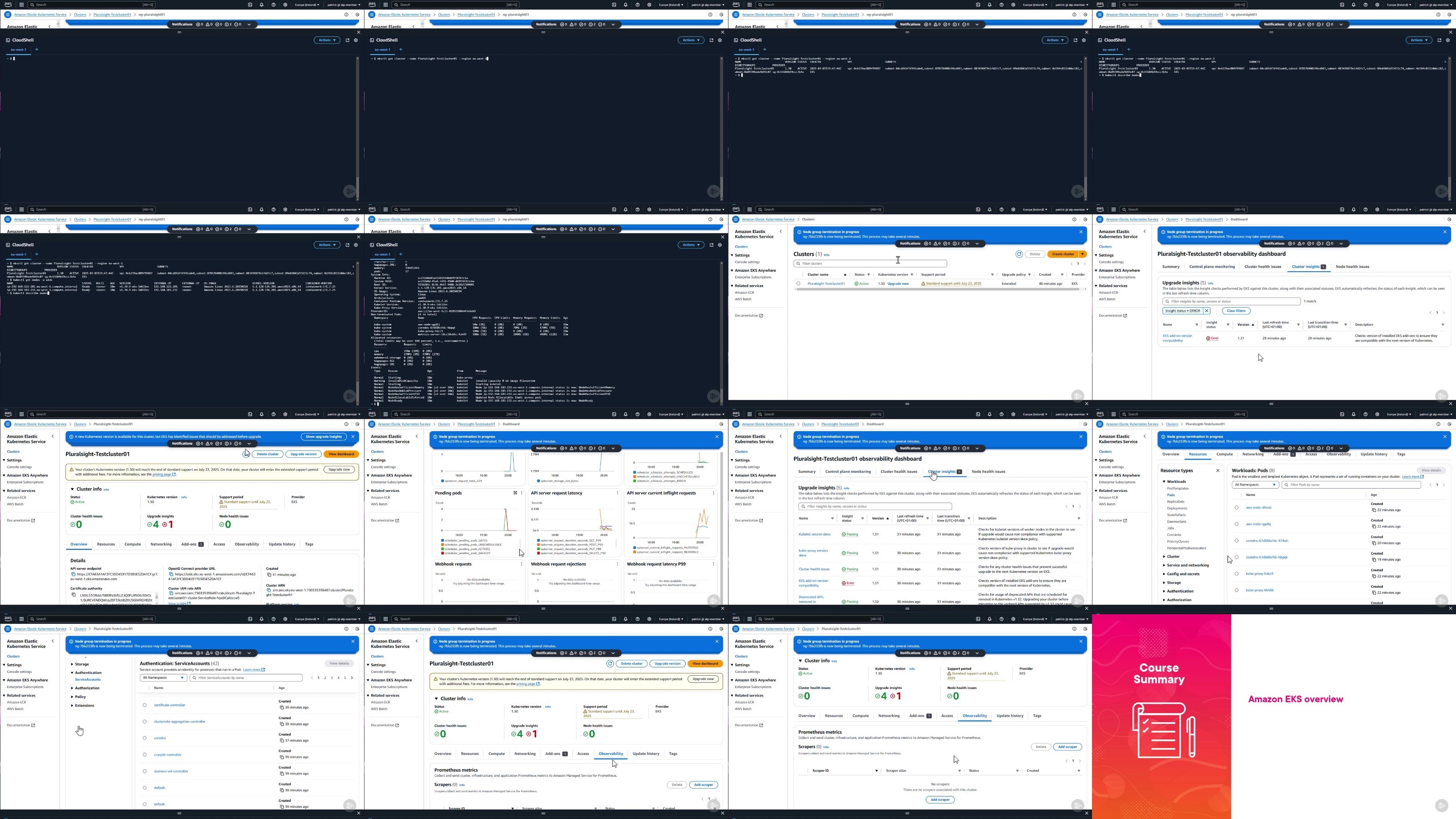This screenshot has width=1456, height=819.
Task: Open All Namespaces dropdown beside Filter Pods field
Action: click(x=1255, y=485)
